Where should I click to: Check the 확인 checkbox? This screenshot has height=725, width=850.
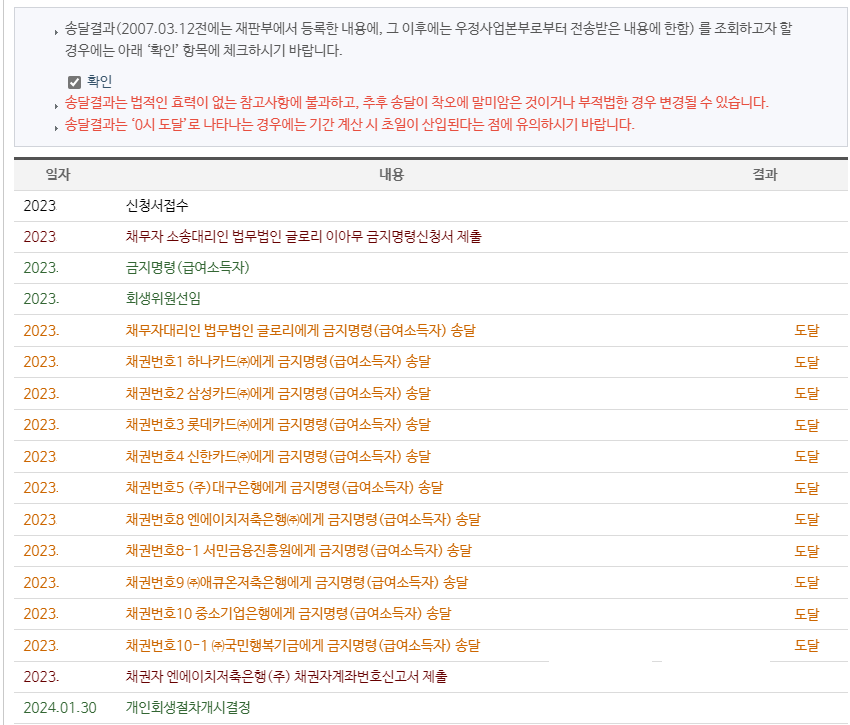[74, 82]
